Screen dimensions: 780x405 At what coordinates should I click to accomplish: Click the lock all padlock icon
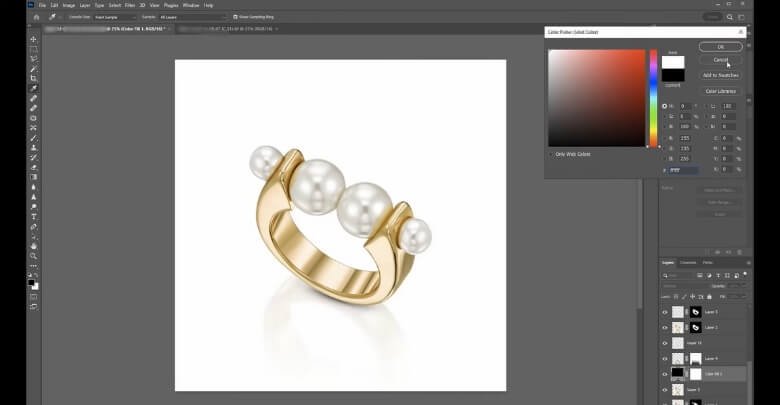click(709, 297)
